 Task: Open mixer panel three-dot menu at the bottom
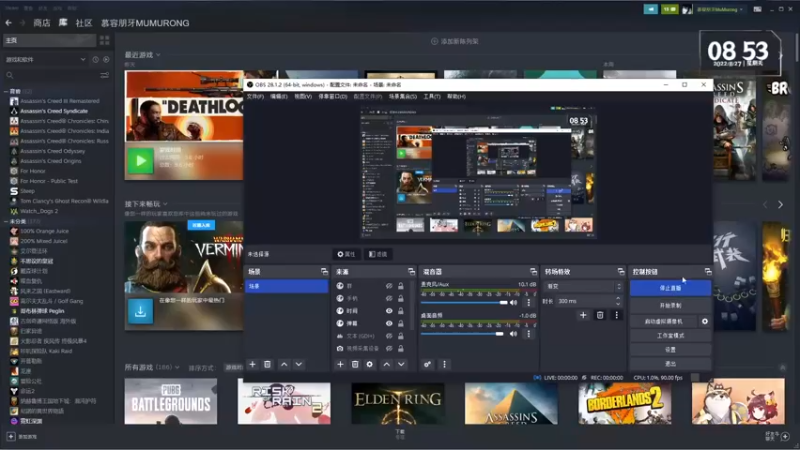(x=444, y=364)
